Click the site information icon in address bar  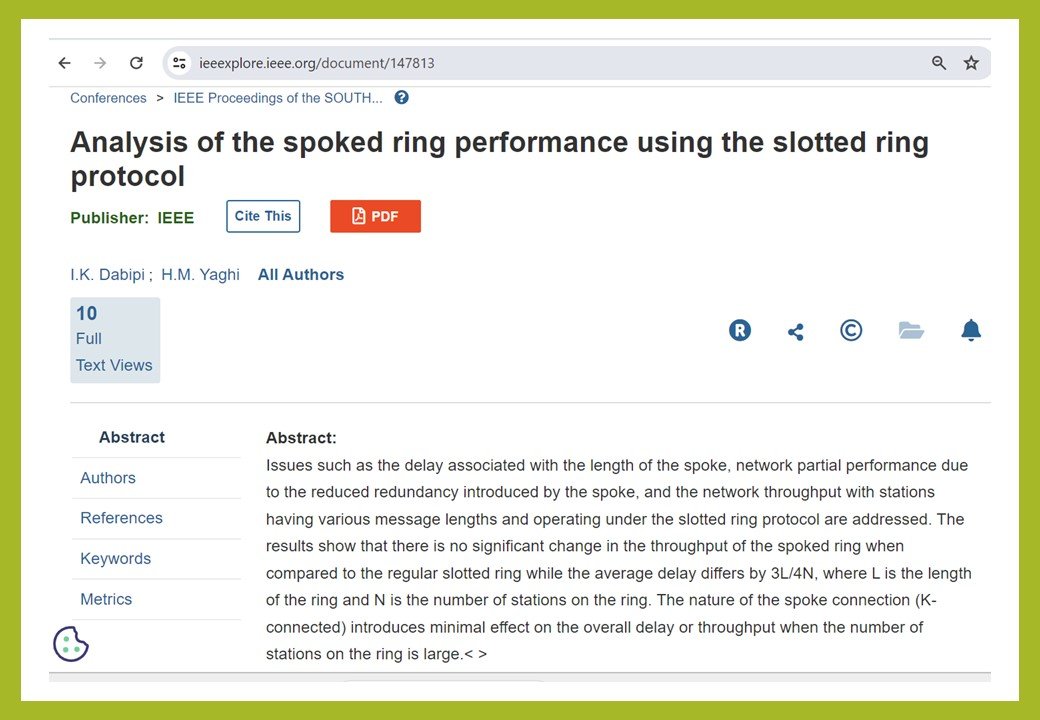tap(179, 63)
